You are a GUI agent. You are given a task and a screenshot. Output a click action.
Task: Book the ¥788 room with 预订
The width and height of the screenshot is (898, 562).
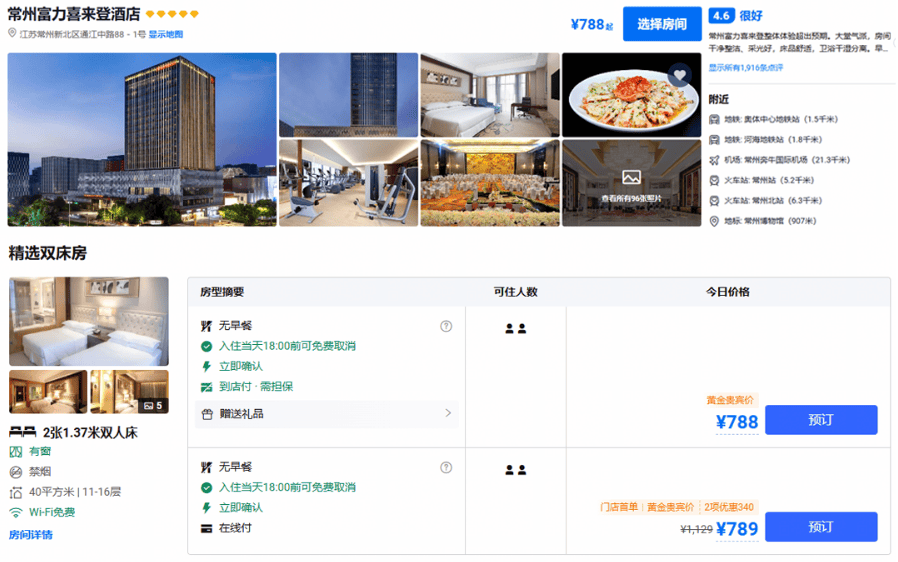[821, 420]
